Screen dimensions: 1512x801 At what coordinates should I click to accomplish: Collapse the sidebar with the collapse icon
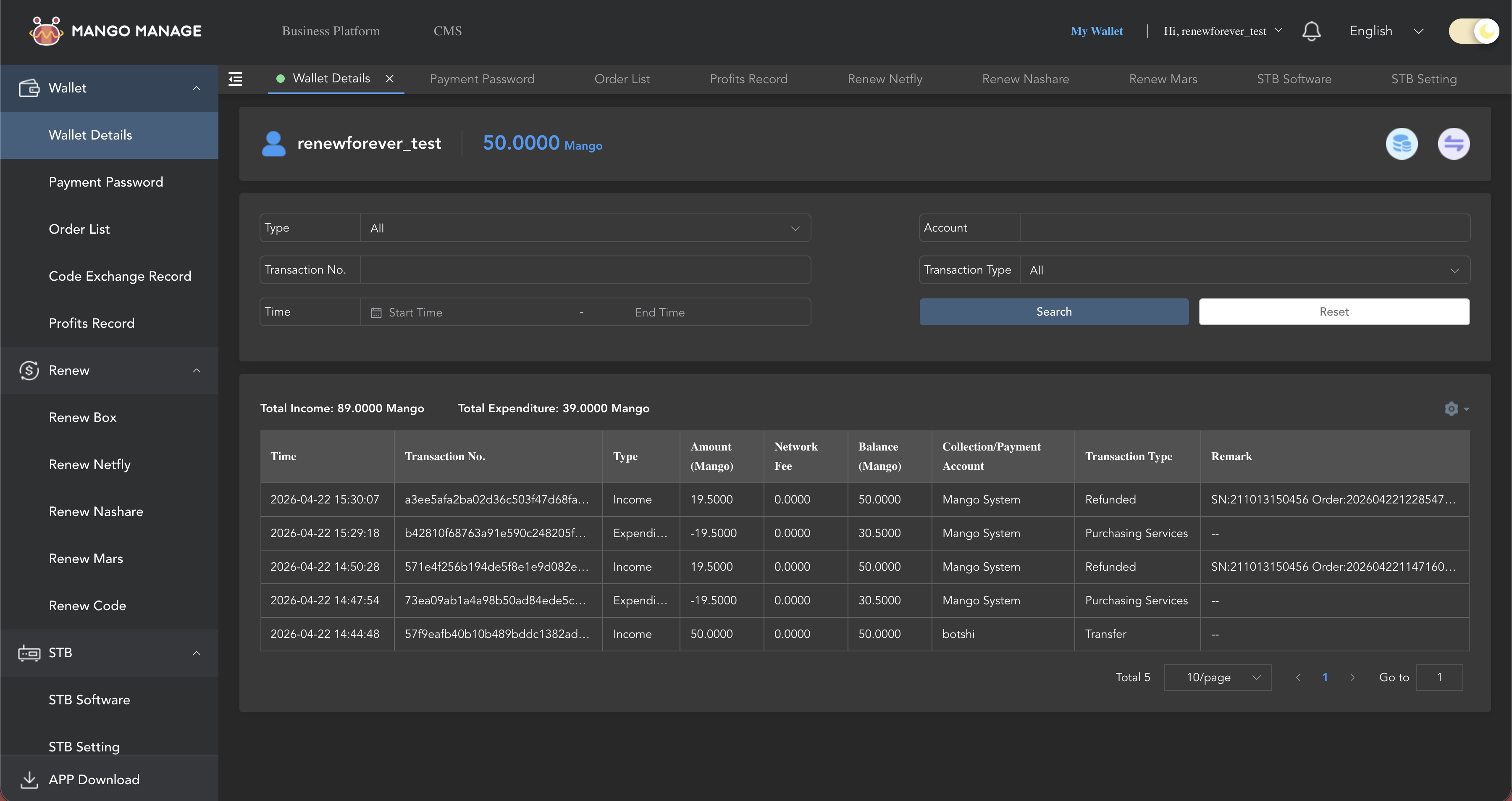tap(235, 79)
